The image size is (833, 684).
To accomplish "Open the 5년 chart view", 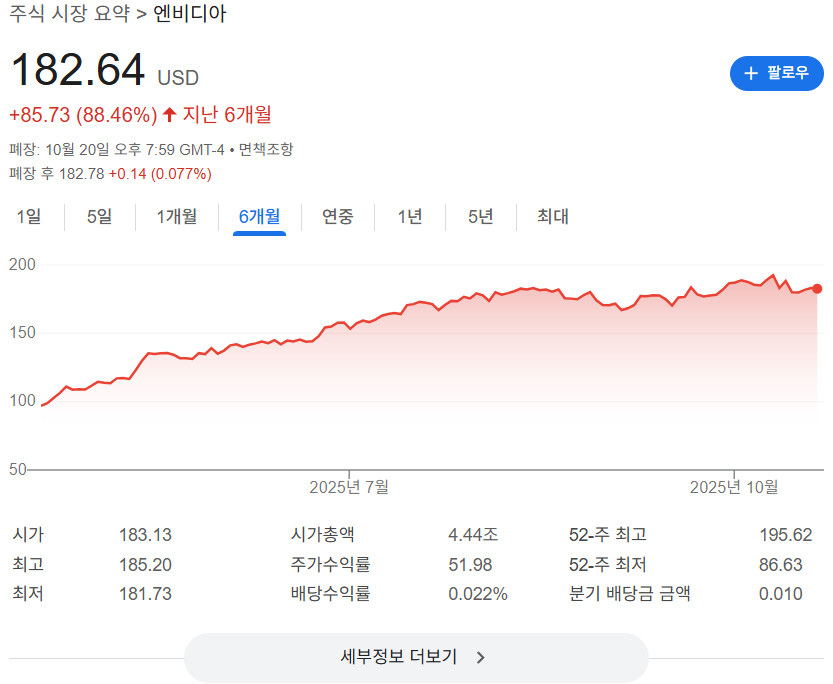I will (481, 216).
